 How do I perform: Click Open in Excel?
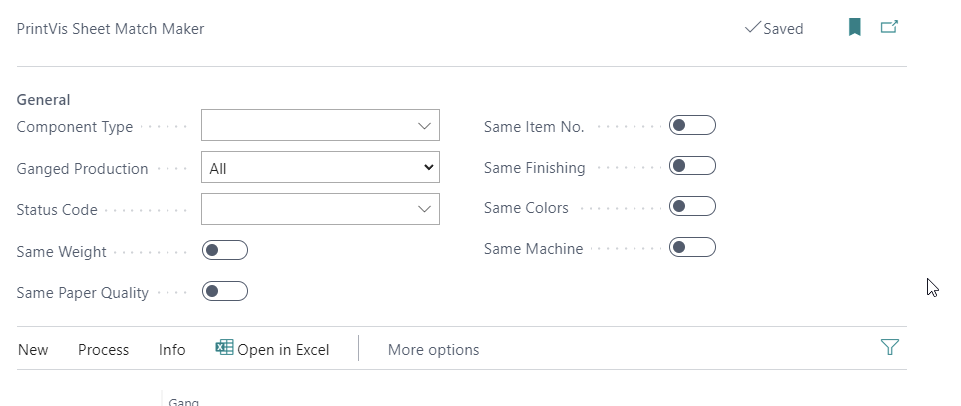point(283,350)
